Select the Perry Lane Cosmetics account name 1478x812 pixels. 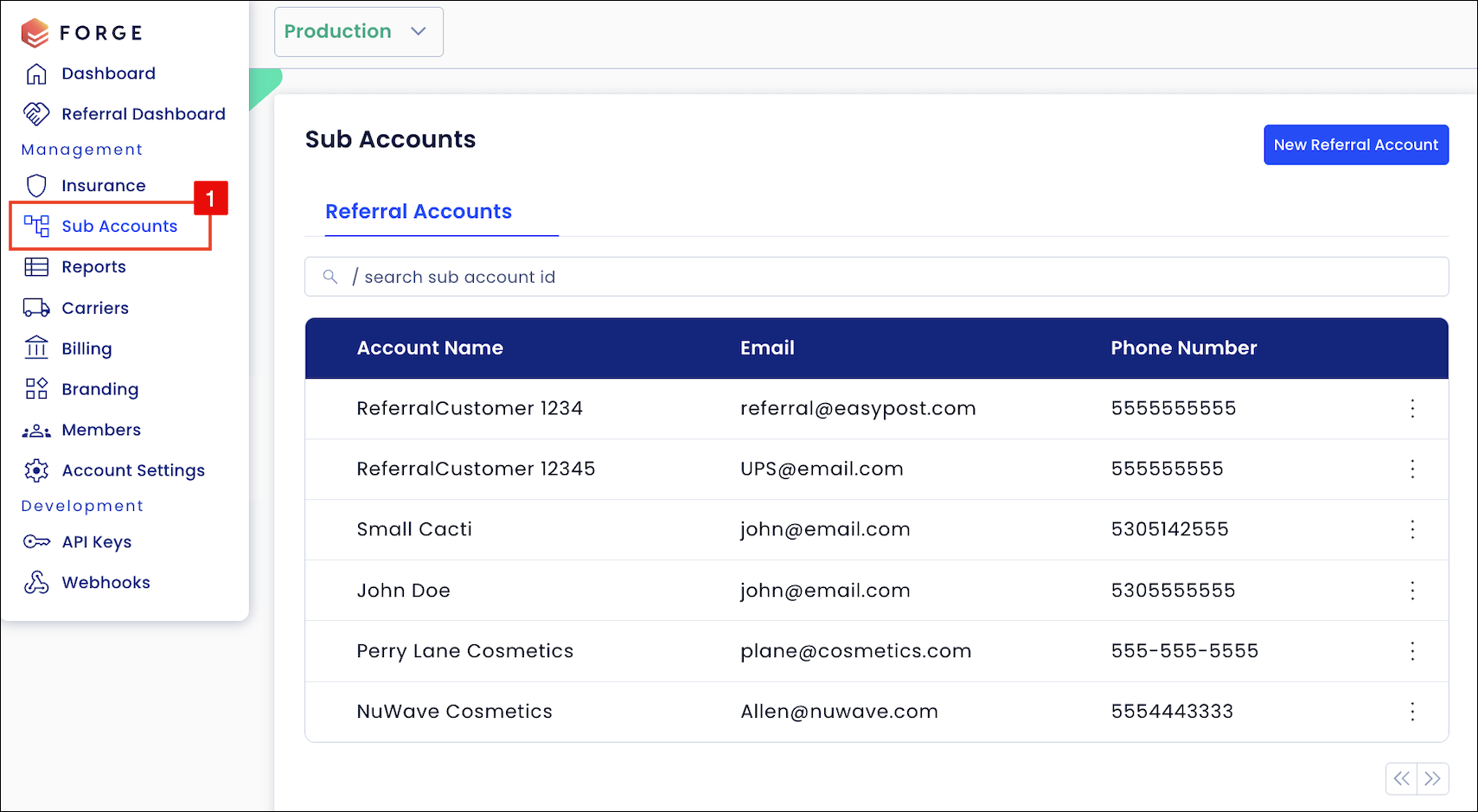pyautogui.click(x=465, y=651)
